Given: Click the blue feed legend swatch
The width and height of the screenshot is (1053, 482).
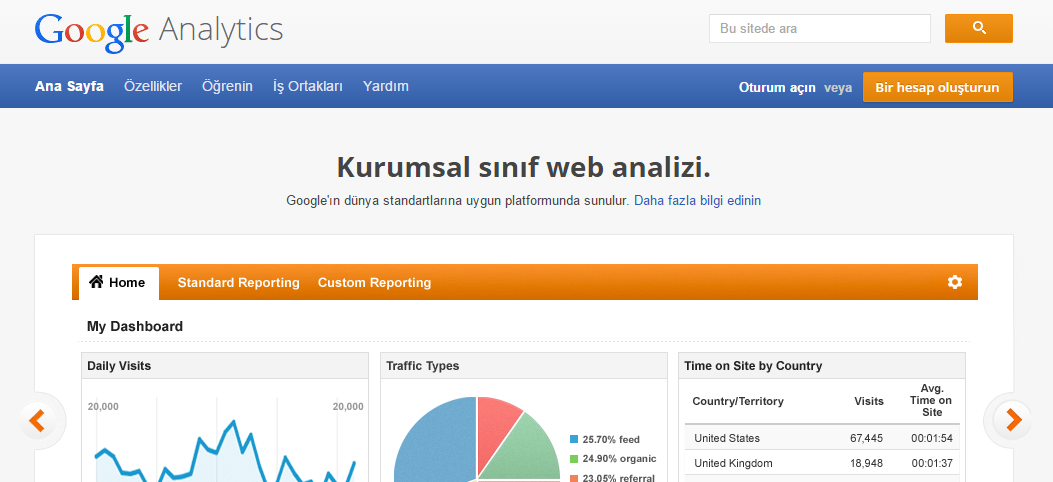Looking at the screenshot, I should tap(574, 439).
